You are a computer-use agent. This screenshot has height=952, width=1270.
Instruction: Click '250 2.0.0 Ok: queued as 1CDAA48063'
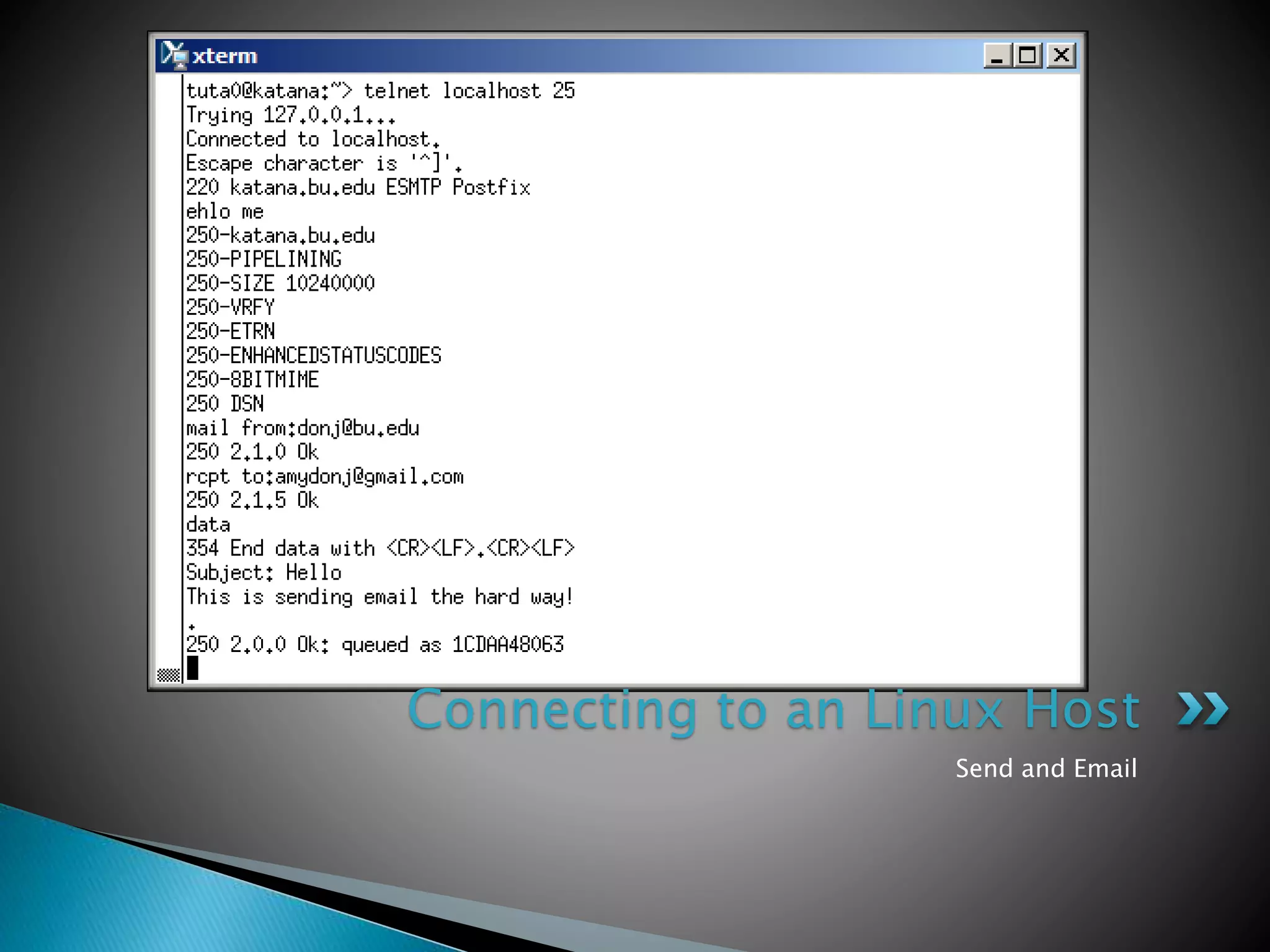coord(375,645)
